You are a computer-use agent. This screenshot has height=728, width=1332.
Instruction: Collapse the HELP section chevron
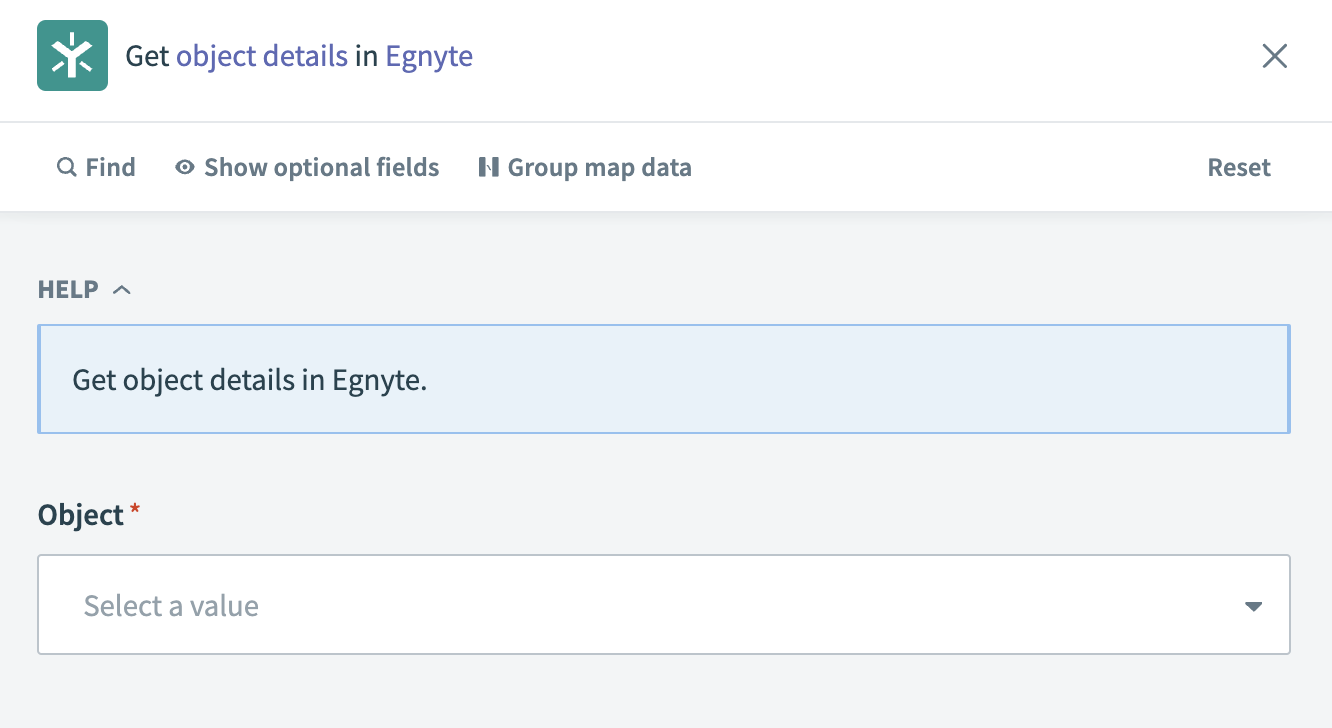pyautogui.click(x=122, y=290)
